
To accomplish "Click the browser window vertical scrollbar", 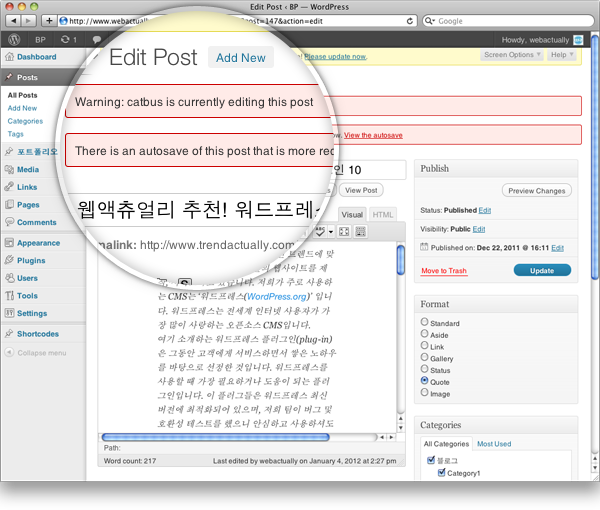I will pos(595,157).
